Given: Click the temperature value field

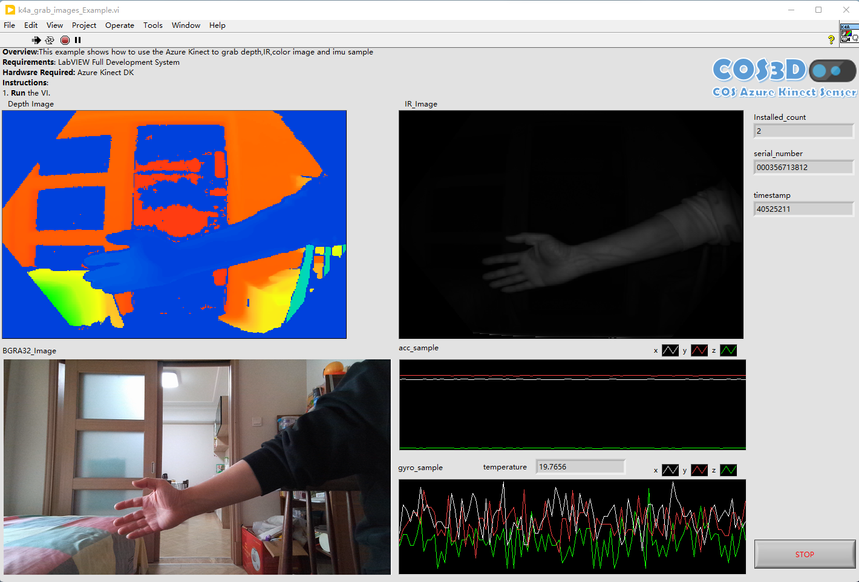Looking at the screenshot, I should (x=580, y=467).
